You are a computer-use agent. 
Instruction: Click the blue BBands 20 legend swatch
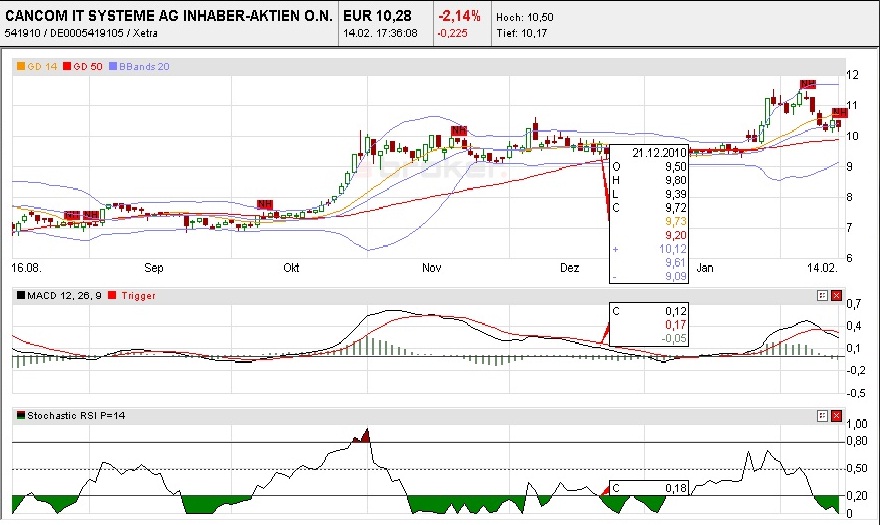coord(113,66)
